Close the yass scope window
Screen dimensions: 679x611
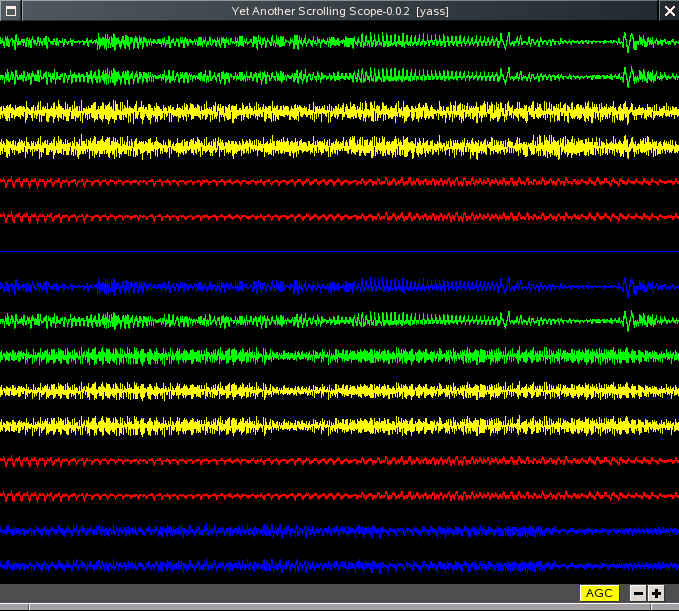tap(669, 11)
